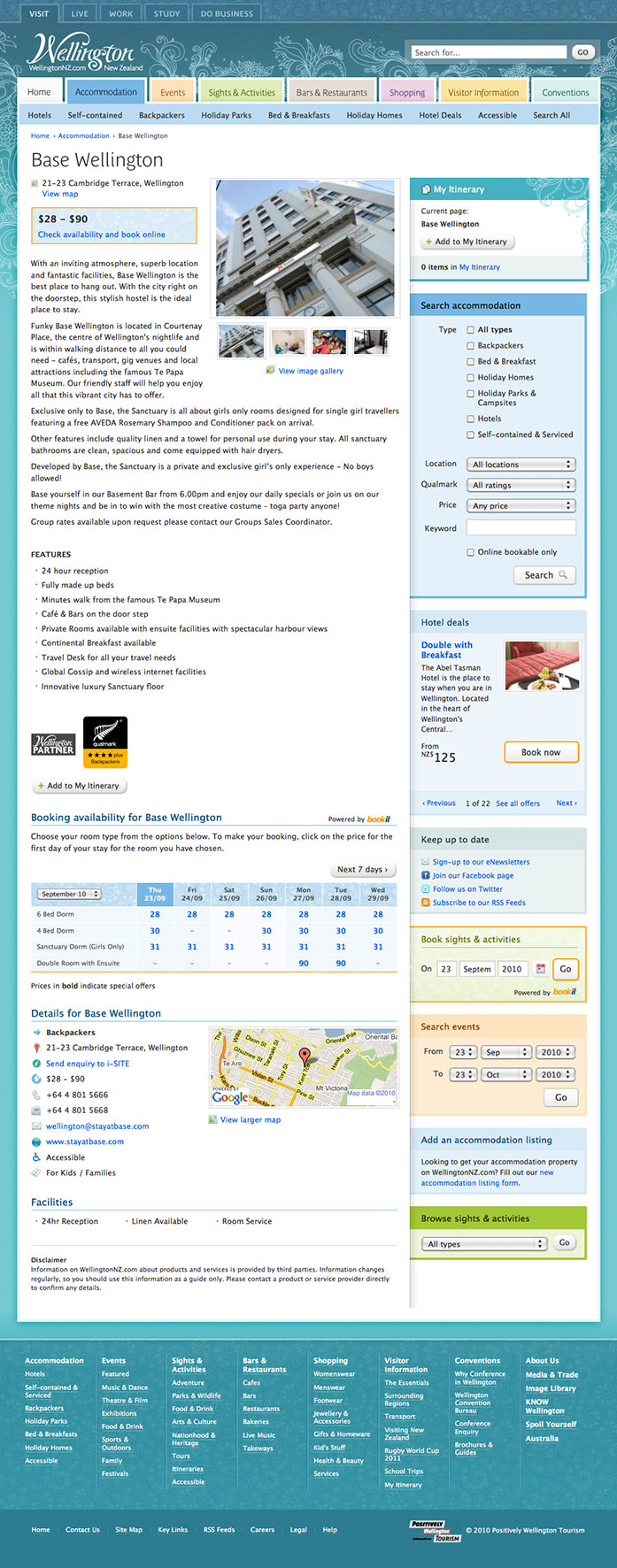
Task: Tick the Hotels type checkbox
Action: tap(471, 419)
